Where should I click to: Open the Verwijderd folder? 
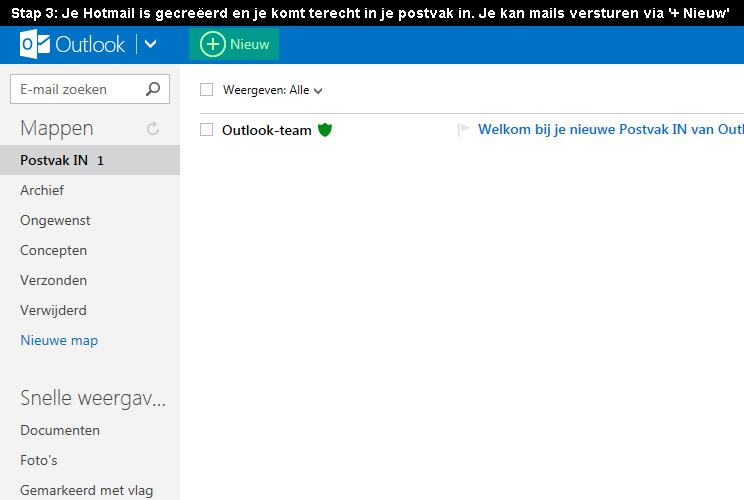click(x=53, y=310)
